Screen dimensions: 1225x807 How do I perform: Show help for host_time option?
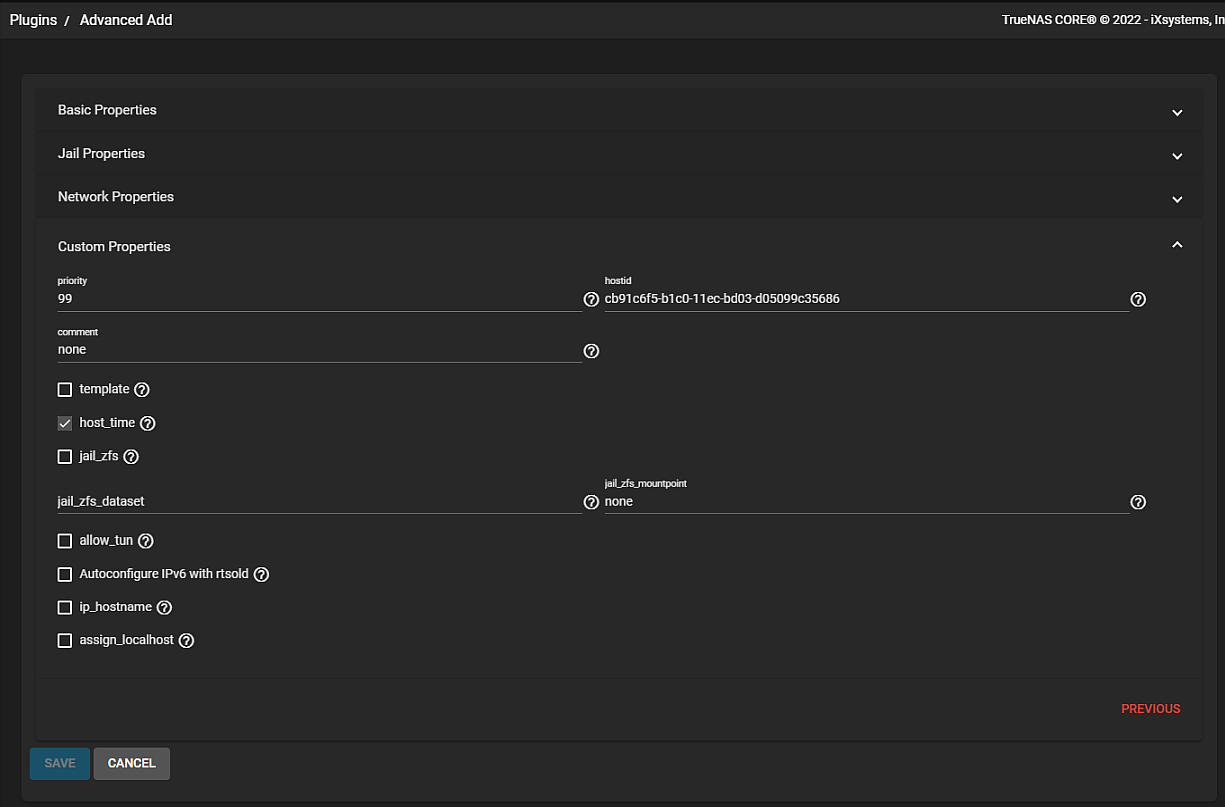point(148,423)
